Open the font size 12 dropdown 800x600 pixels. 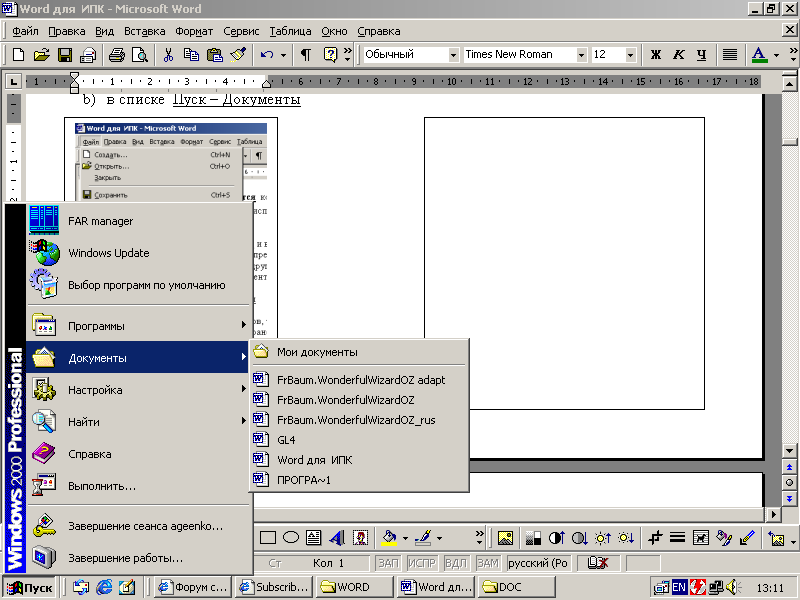coord(631,55)
